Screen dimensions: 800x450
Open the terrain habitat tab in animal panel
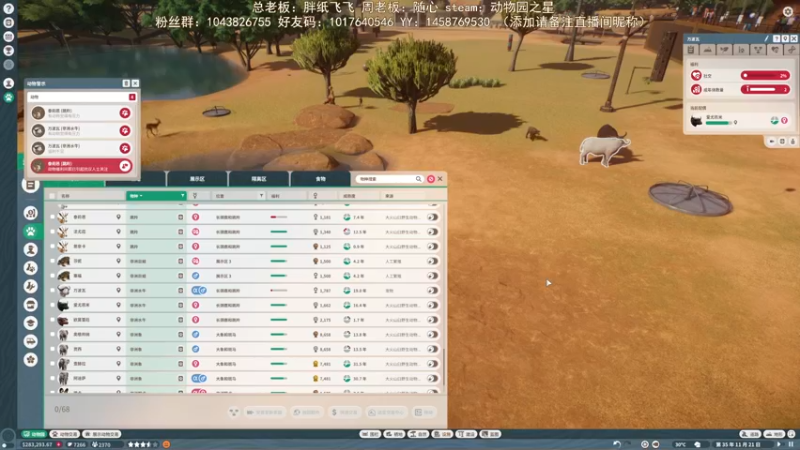pyautogui.click(x=708, y=49)
